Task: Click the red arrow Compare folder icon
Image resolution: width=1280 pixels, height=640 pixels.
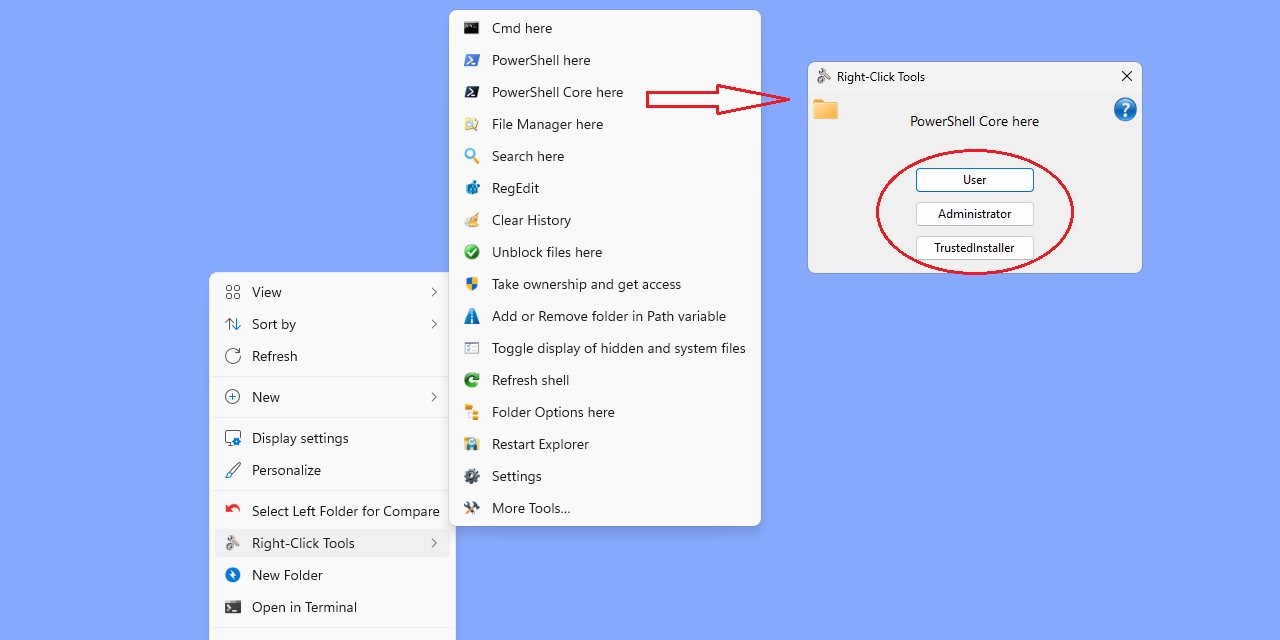Action: tap(233, 510)
